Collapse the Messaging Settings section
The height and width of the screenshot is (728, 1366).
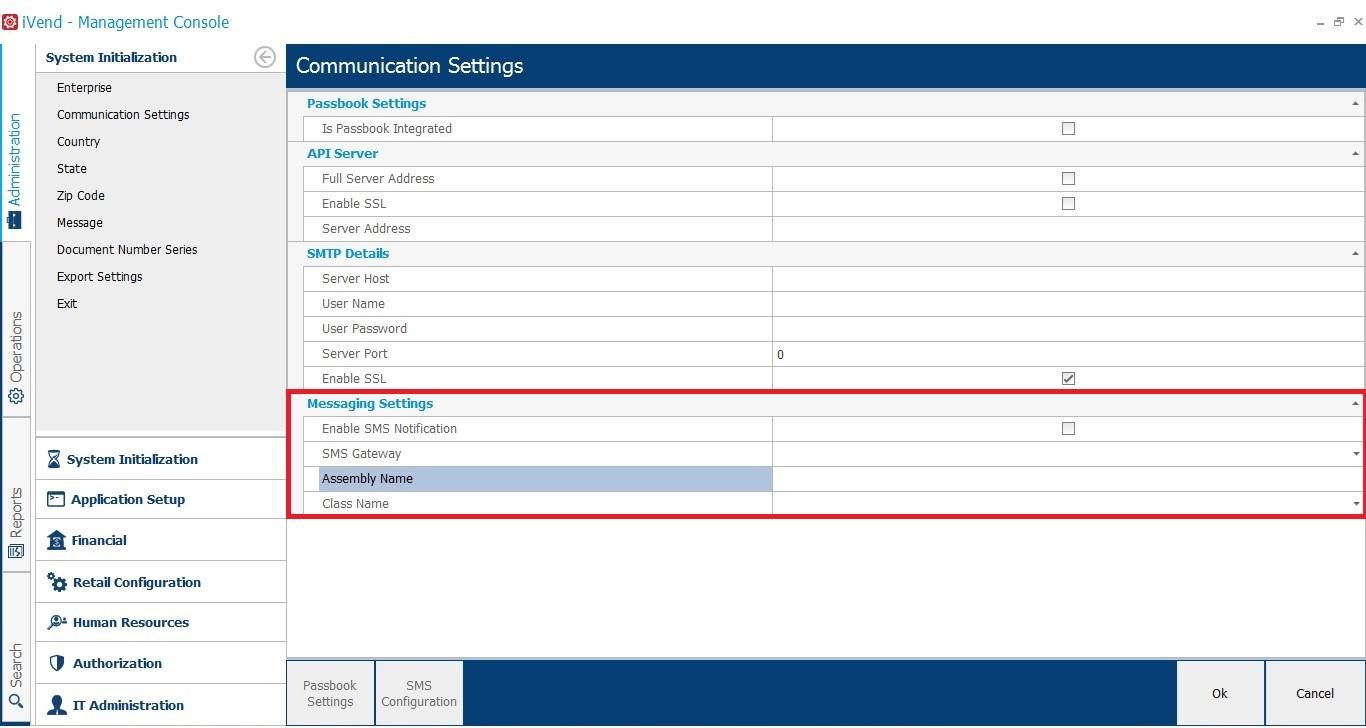1355,404
